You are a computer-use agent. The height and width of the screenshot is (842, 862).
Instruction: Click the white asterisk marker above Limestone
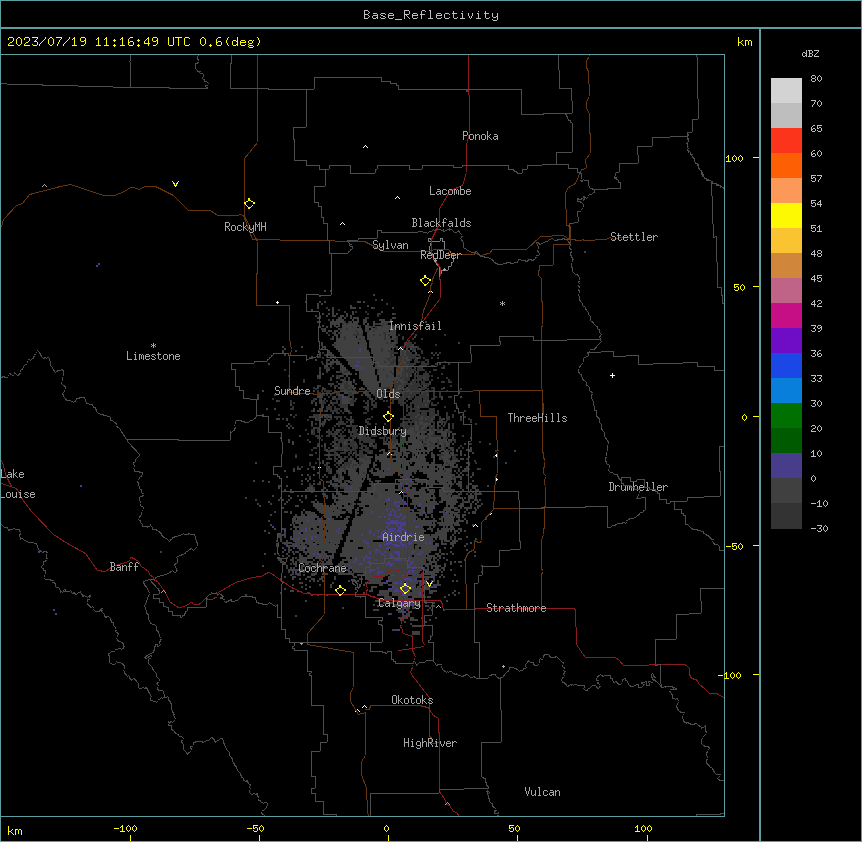(x=153, y=345)
